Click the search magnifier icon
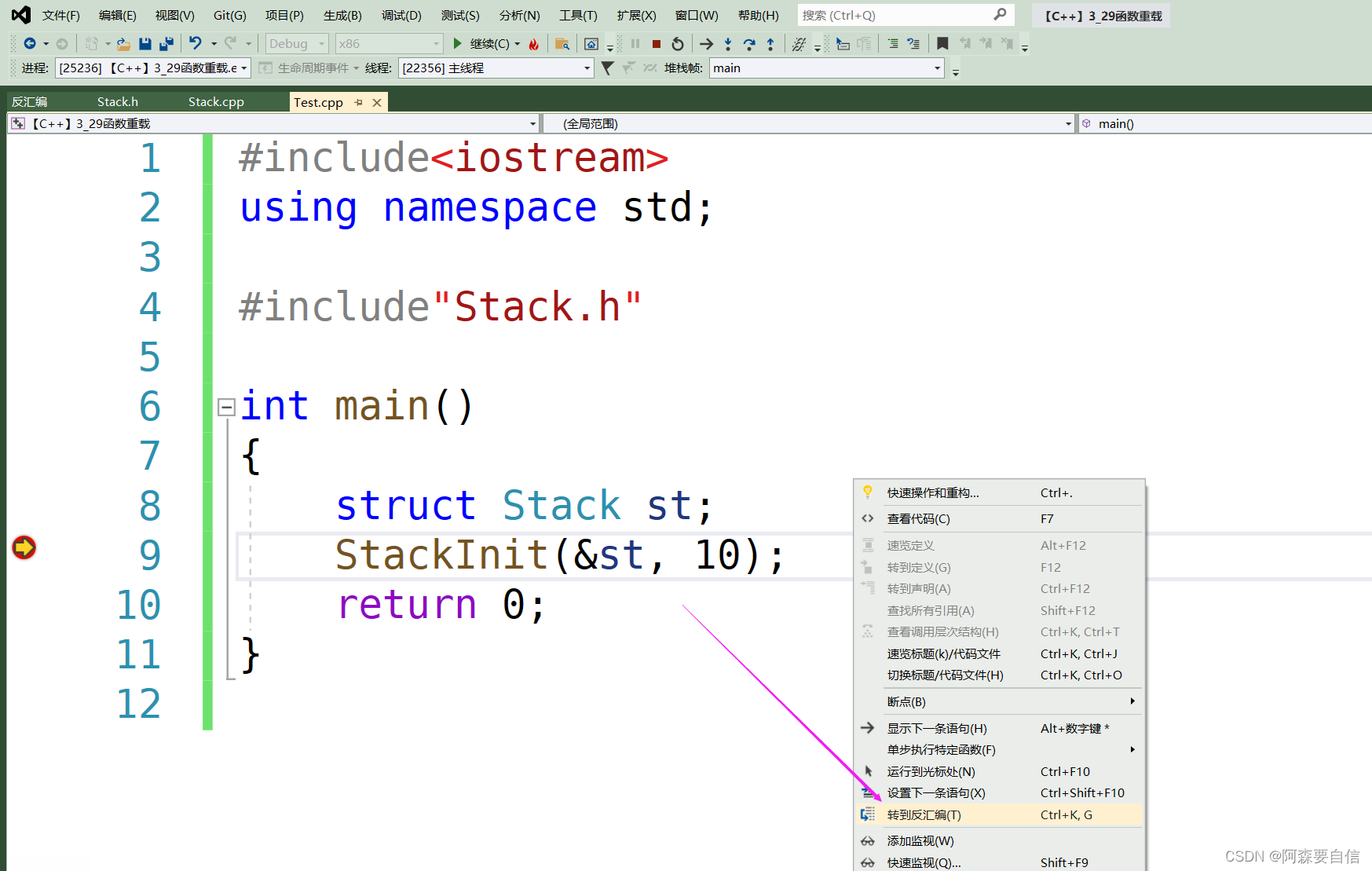The height and width of the screenshot is (871, 1372). pos(1000,15)
